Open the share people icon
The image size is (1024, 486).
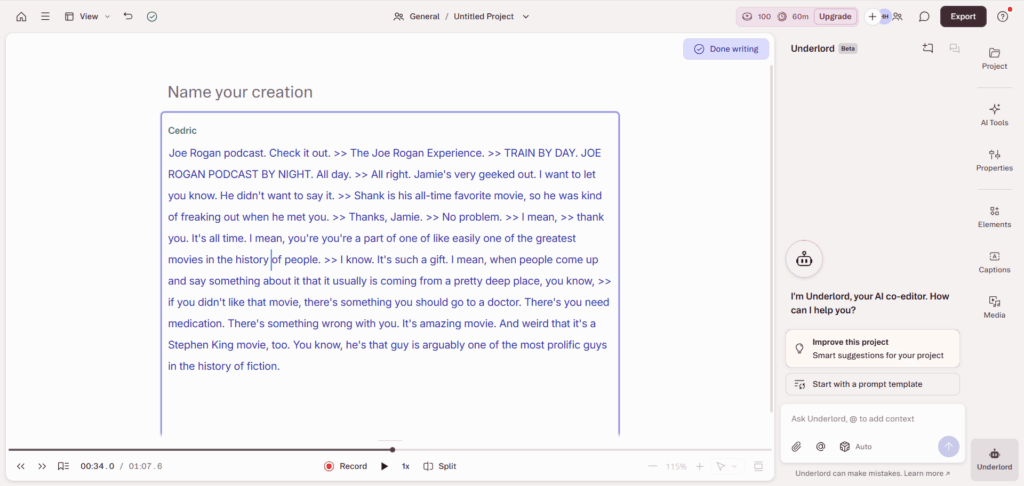pos(898,17)
